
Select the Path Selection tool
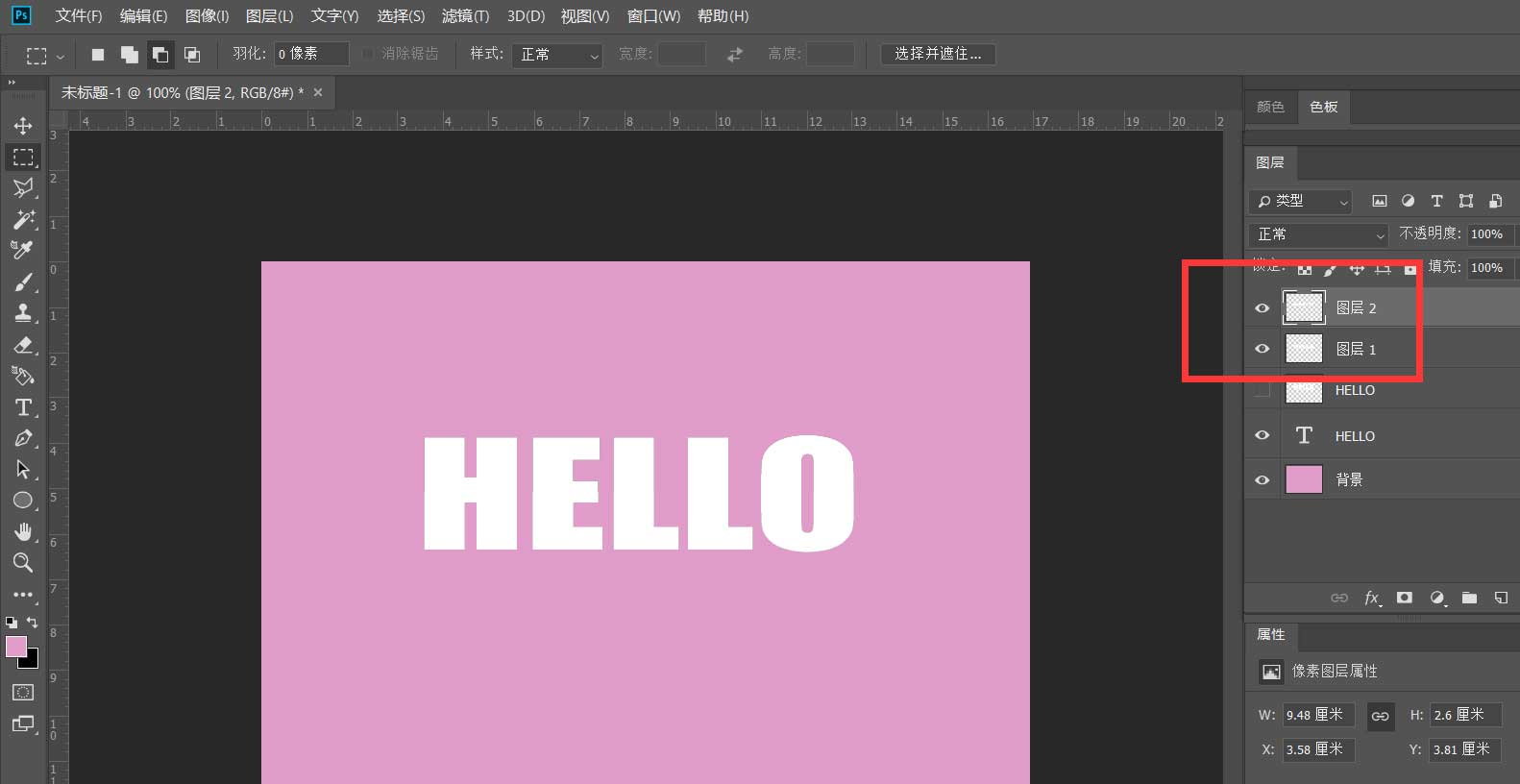click(x=23, y=469)
